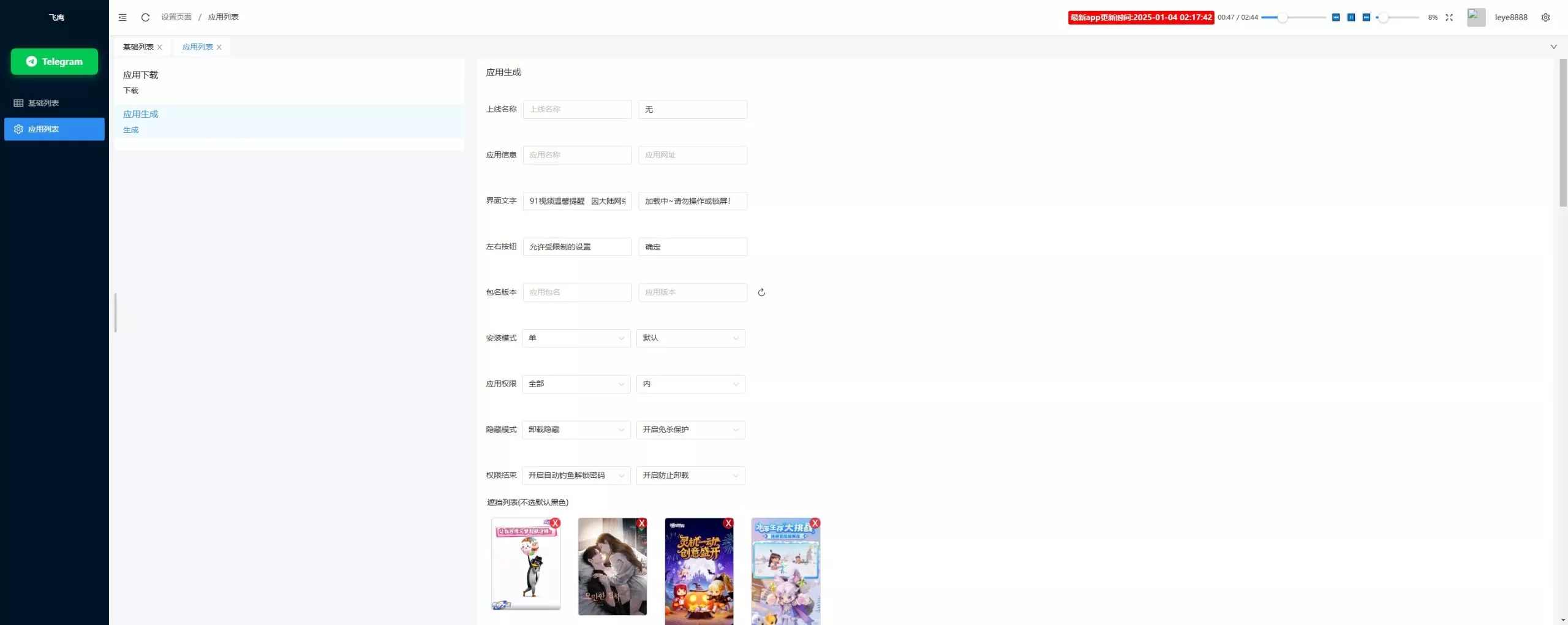Open the 开启免杀保护 dropdown
This screenshot has height=625, width=1568.
(x=690, y=430)
